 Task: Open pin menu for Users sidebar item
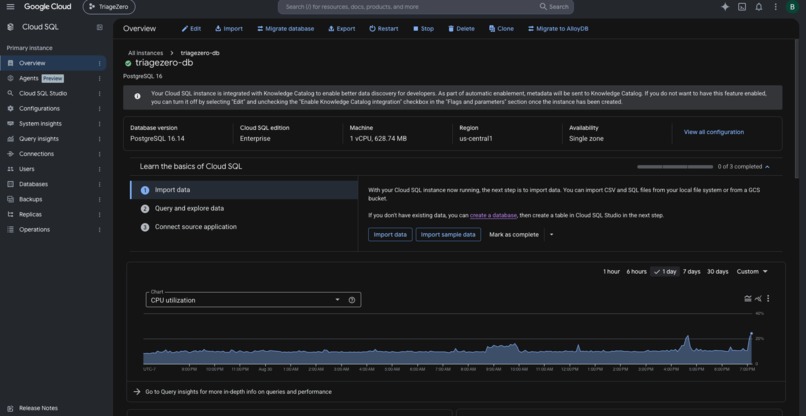99,169
